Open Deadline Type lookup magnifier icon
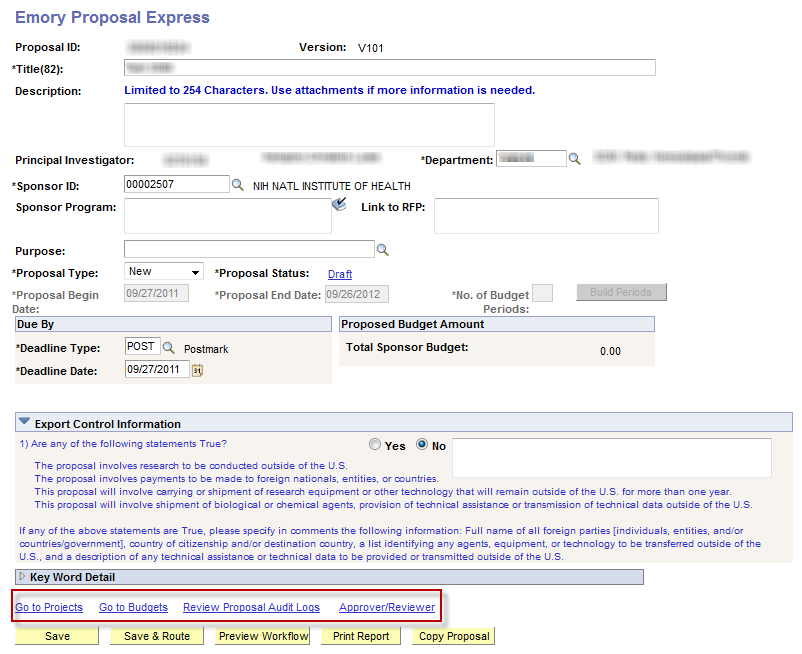 coord(168,348)
